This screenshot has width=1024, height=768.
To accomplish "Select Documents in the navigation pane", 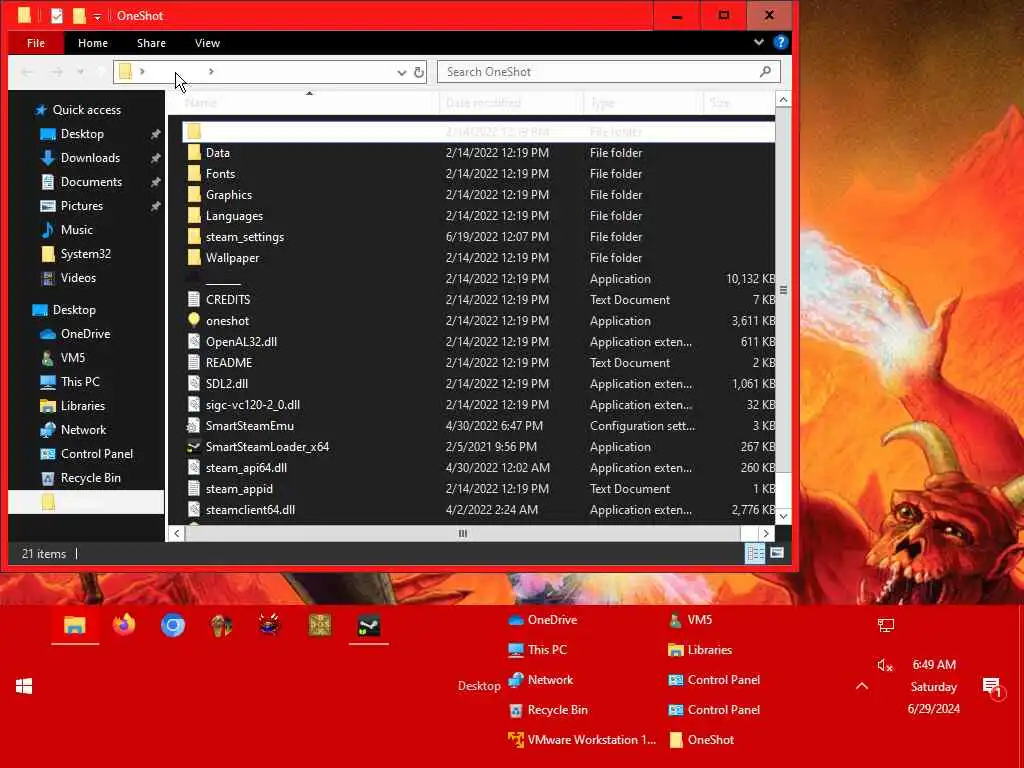I will [91, 182].
